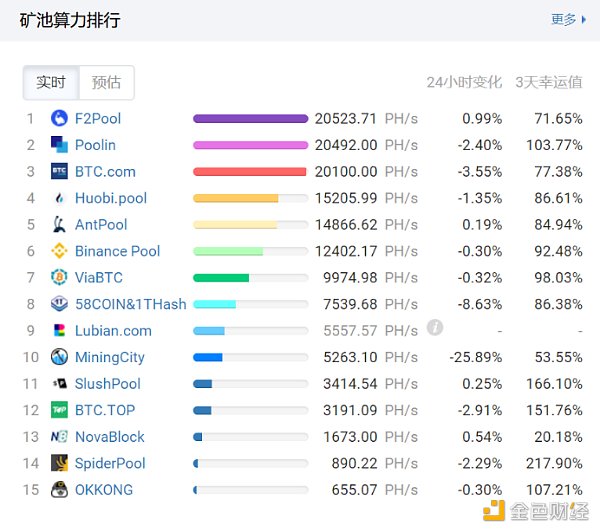This screenshot has width=600, height=532.
Task: Click the 5557.57 hashrate value
Action: [350, 331]
